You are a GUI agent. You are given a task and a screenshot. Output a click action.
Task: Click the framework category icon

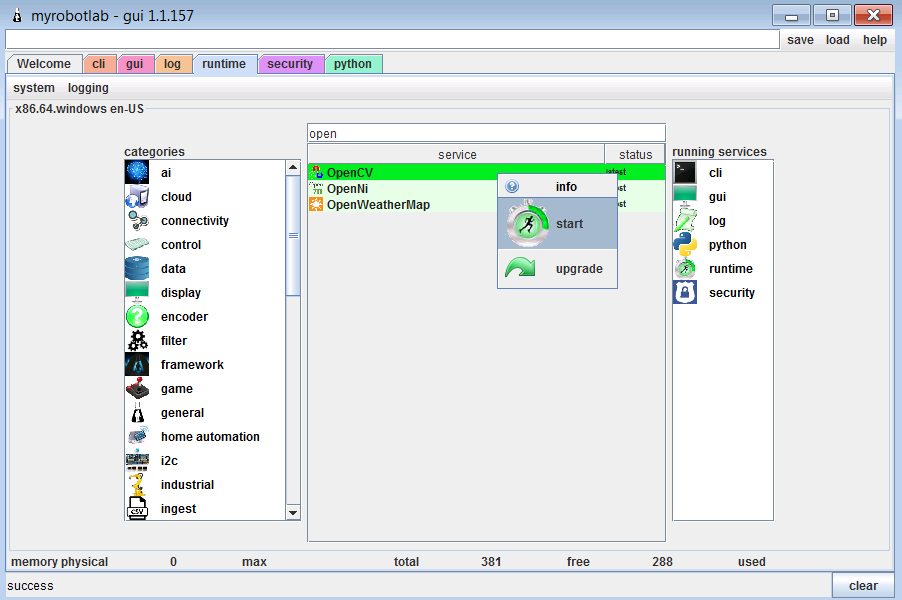pyautogui.click(x=137, y=365)
